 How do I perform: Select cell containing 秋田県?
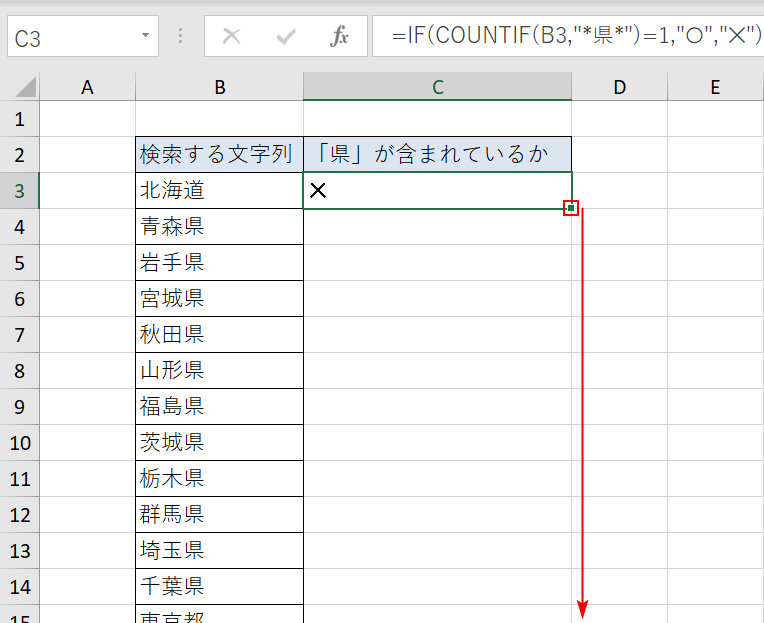[x=219, y=335]
